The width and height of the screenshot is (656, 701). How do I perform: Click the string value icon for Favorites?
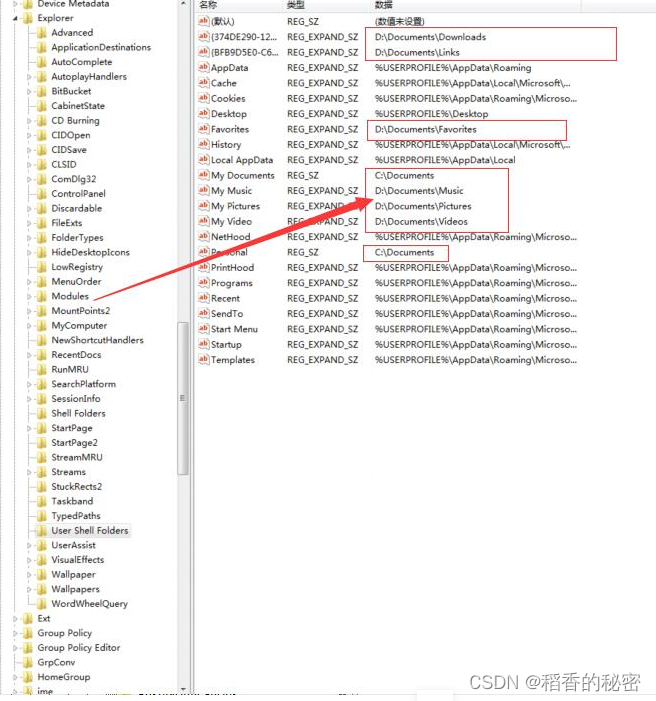pos(203,129)
